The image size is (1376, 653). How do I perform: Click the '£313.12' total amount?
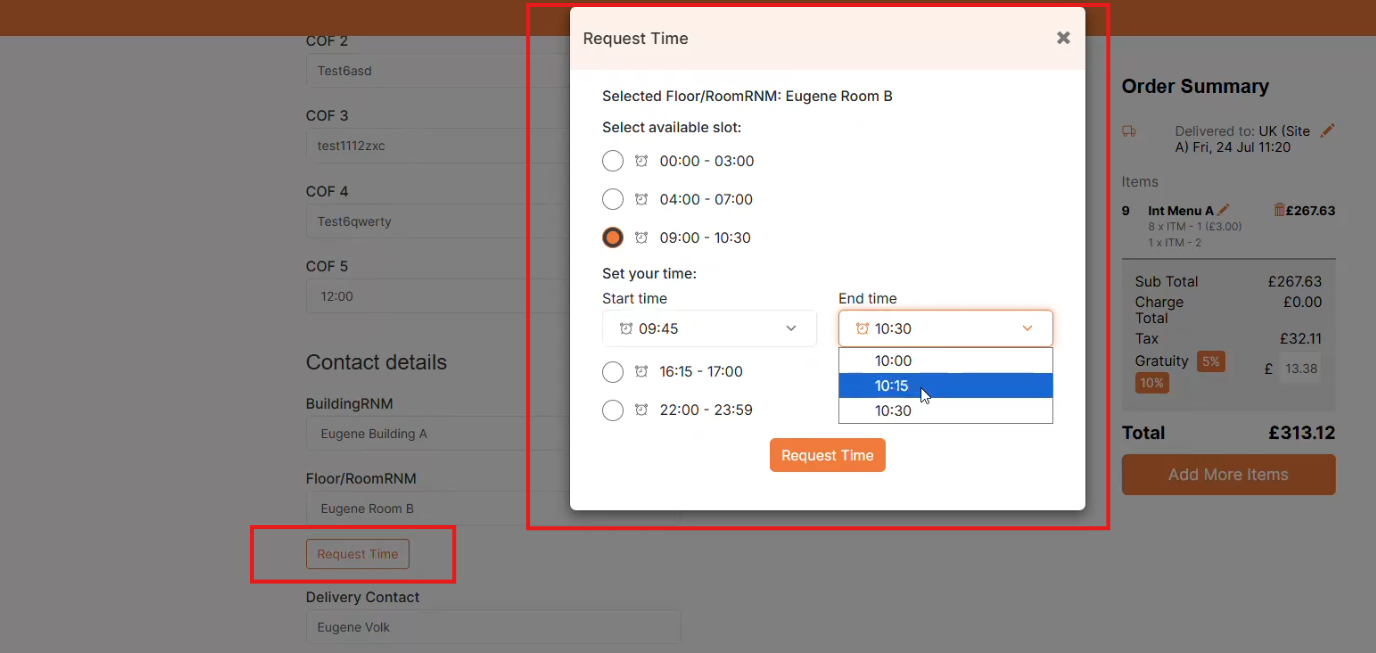pyautogui.click(x=1302, y=433)
